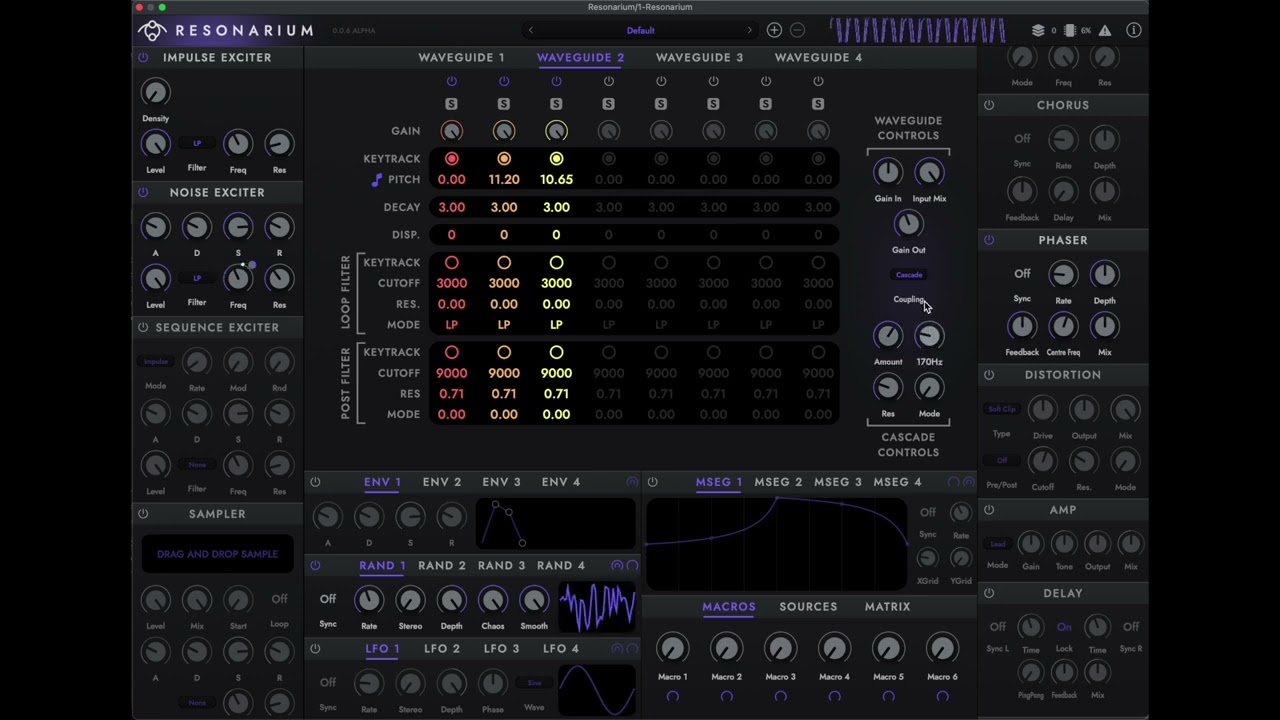Click the CPU chip icon
Viewport: 1280px width, 720px height.
[1070, 31]
